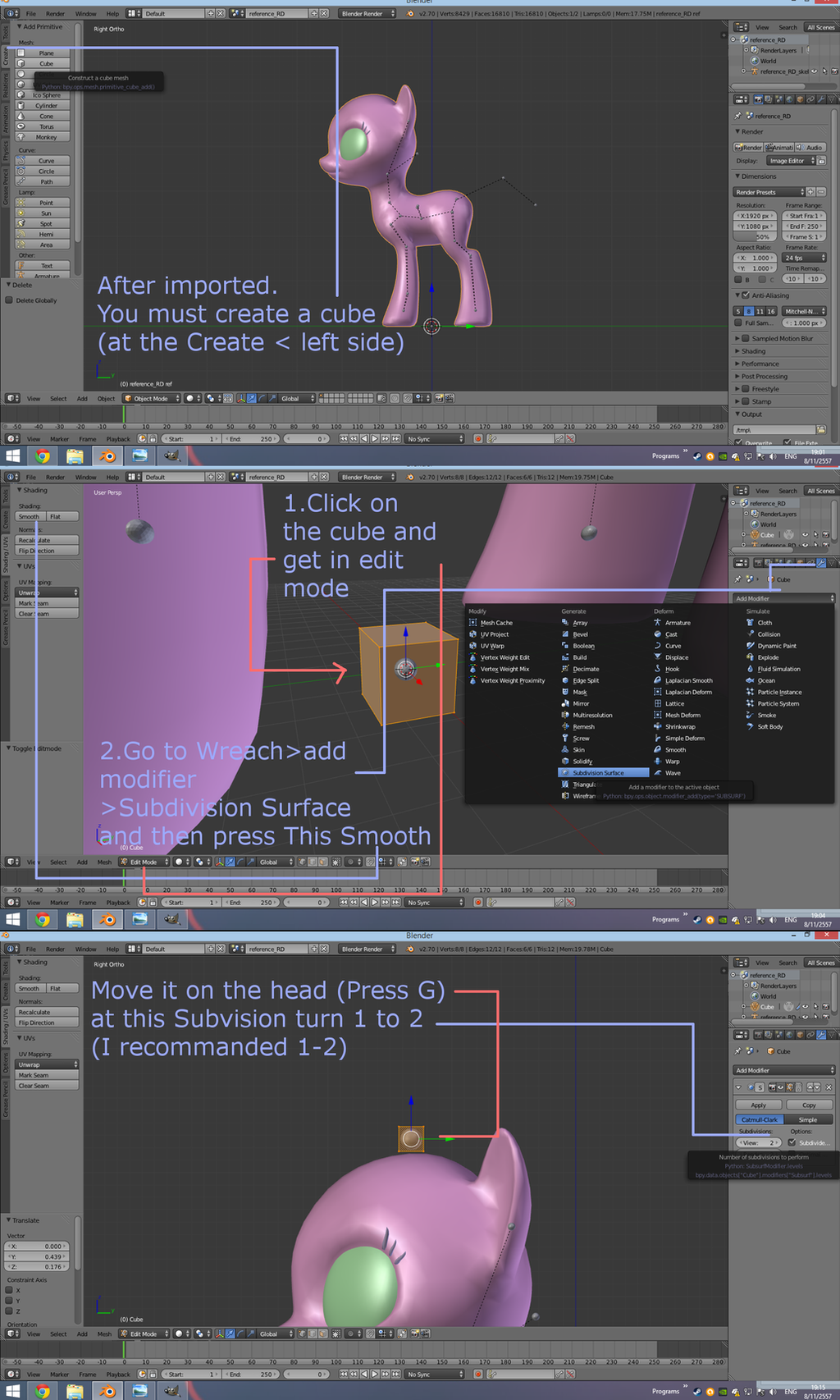Click the Apply modifier button
The width and height of the screenshot is (840, 1400).
tap(759, 1105)
